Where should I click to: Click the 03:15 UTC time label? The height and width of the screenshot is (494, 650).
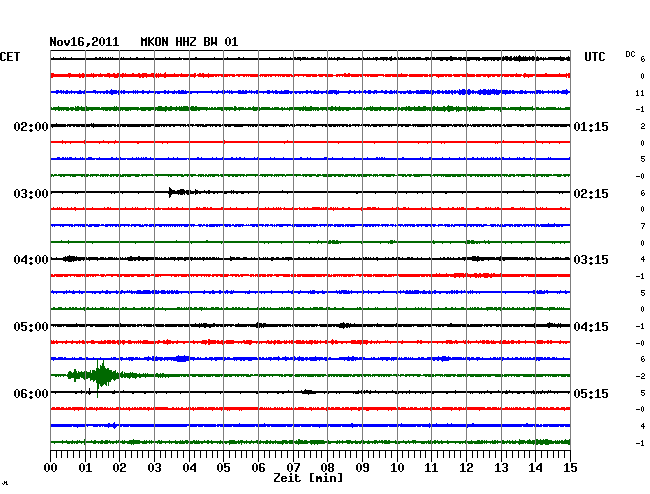click(x=591, y=260)
